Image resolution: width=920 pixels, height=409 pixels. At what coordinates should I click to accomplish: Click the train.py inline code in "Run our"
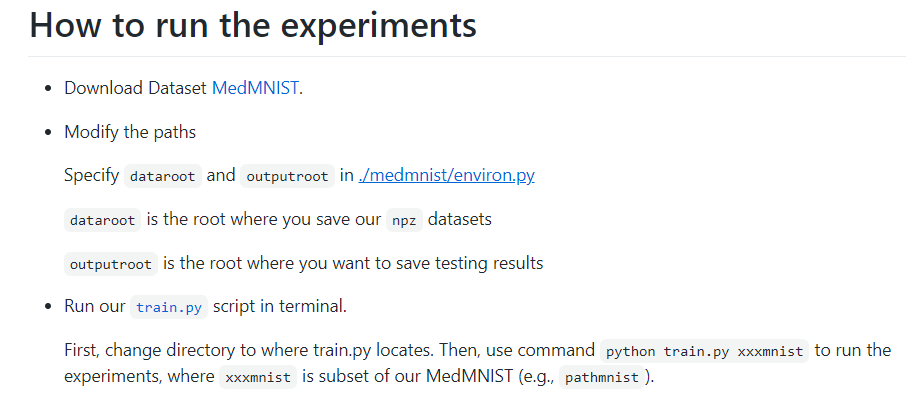(168, 307)
